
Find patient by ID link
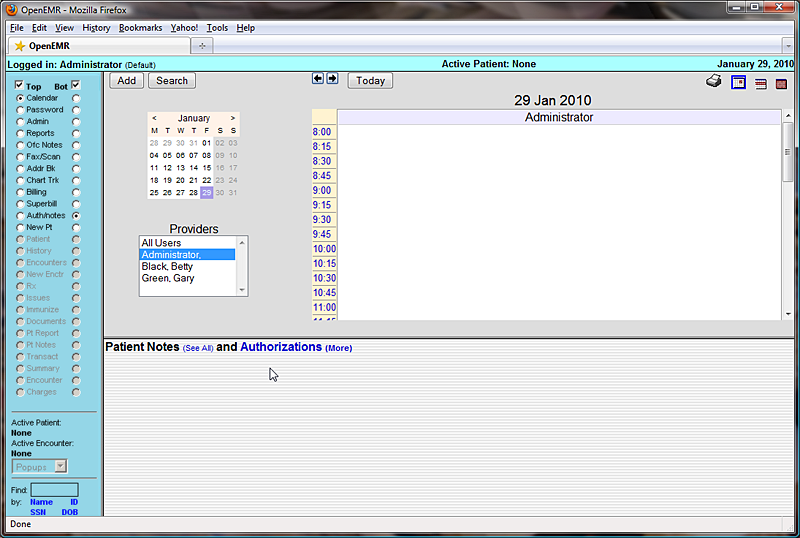tap(74, 502)
